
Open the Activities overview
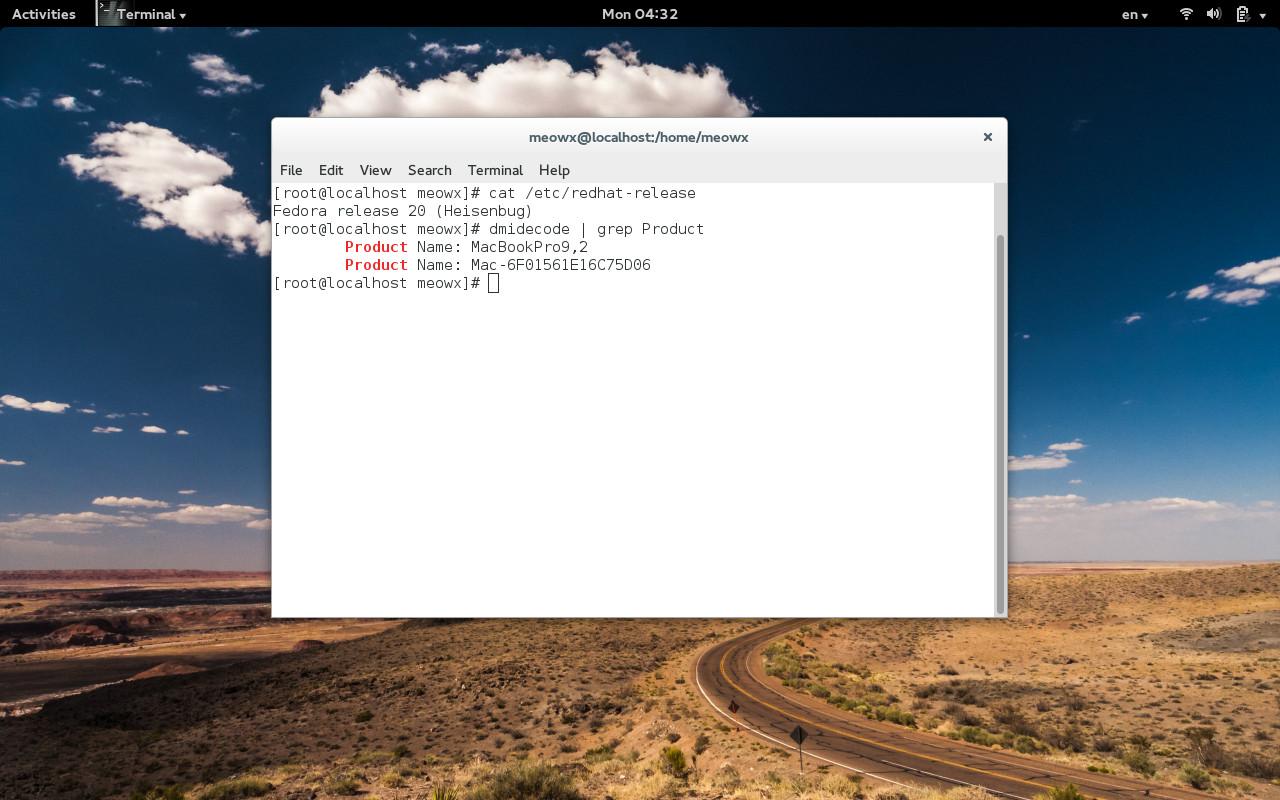(44, 14)
